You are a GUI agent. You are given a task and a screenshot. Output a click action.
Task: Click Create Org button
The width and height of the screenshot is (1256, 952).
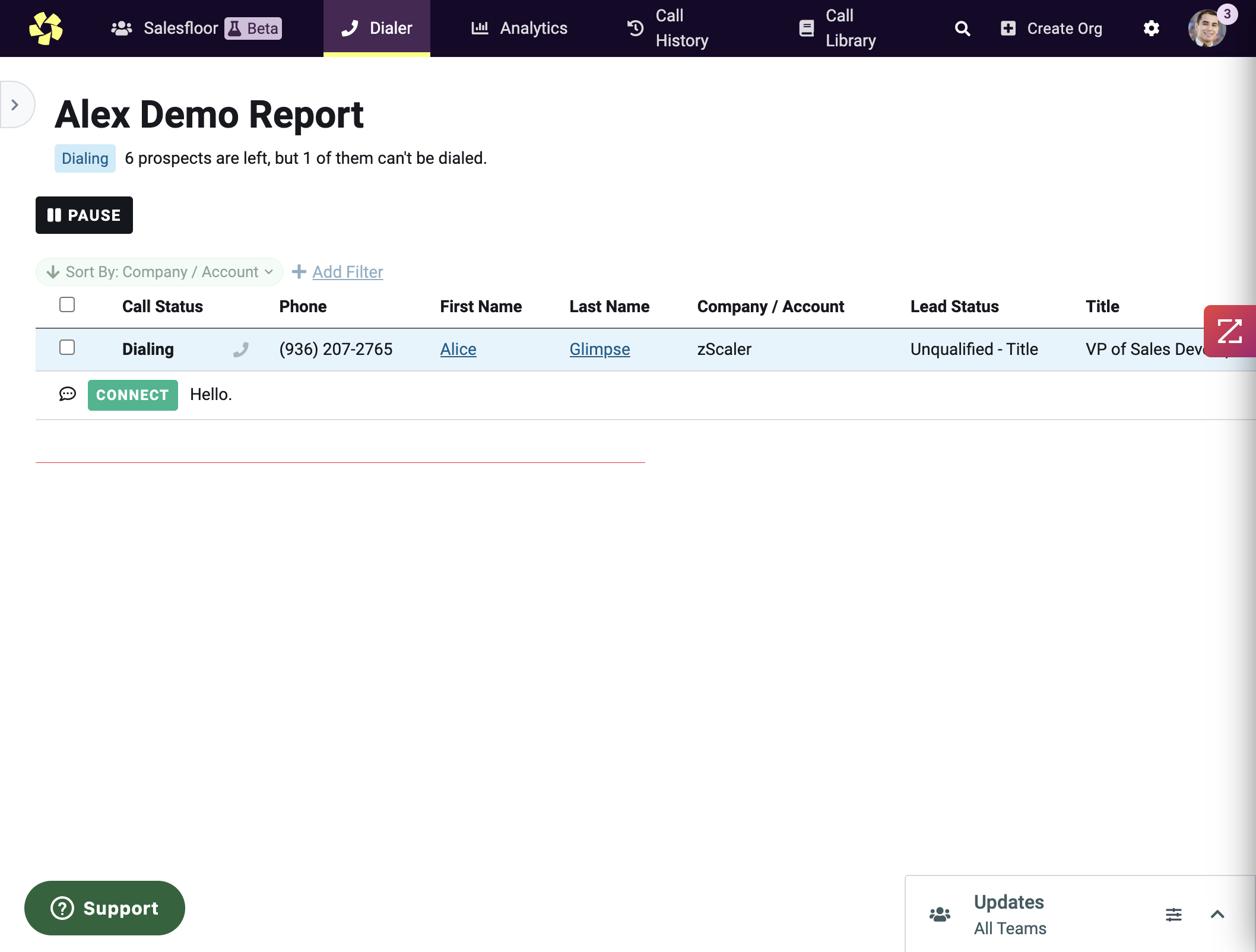click(x=1051, y=28)
